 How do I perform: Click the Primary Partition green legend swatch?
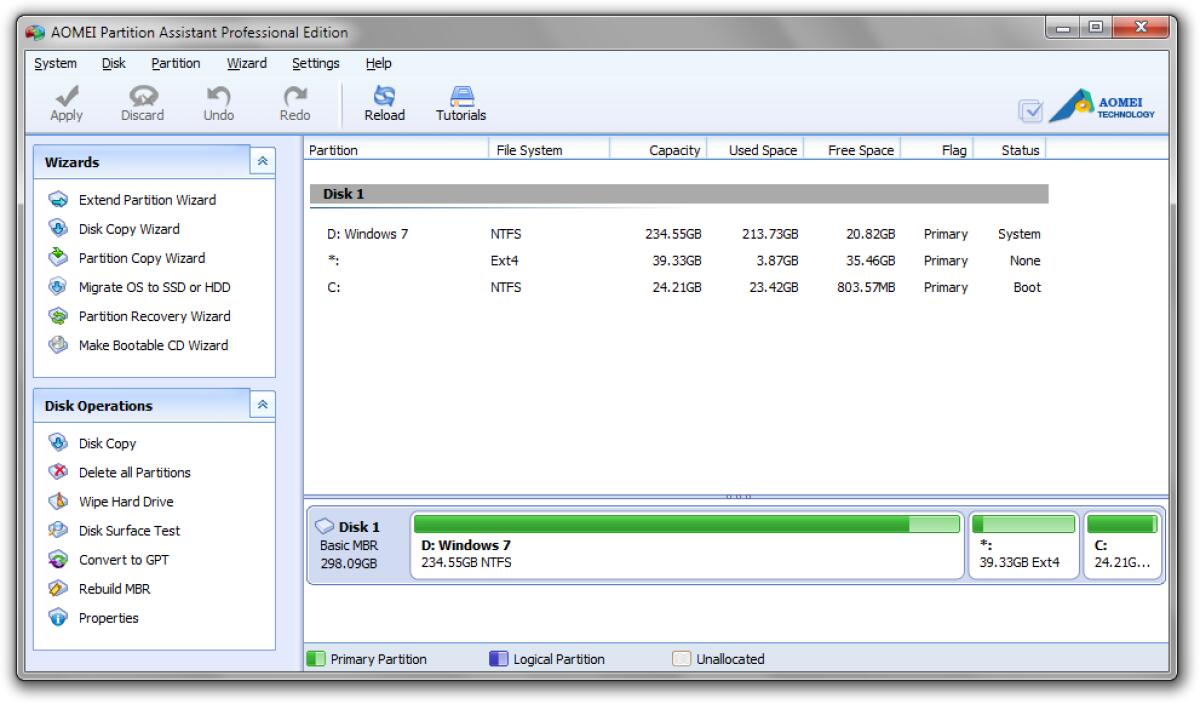317,658
